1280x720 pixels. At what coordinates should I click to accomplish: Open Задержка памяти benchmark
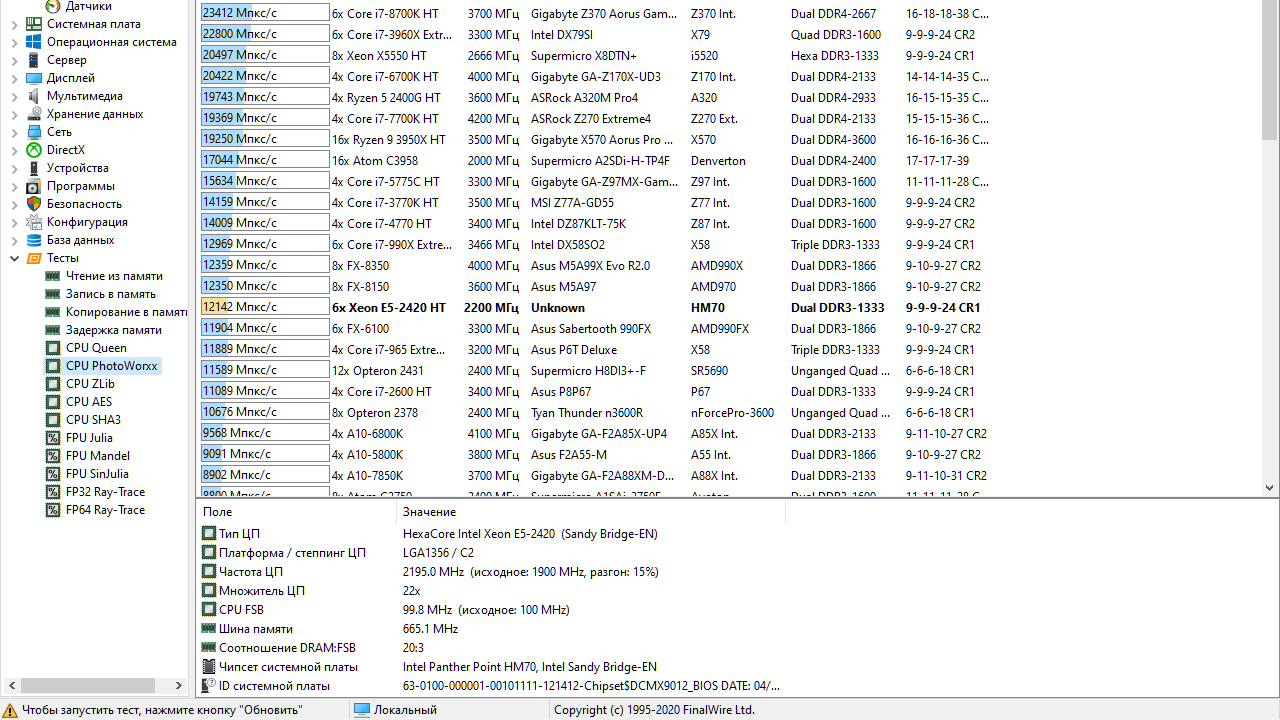(x=113, y=330)
